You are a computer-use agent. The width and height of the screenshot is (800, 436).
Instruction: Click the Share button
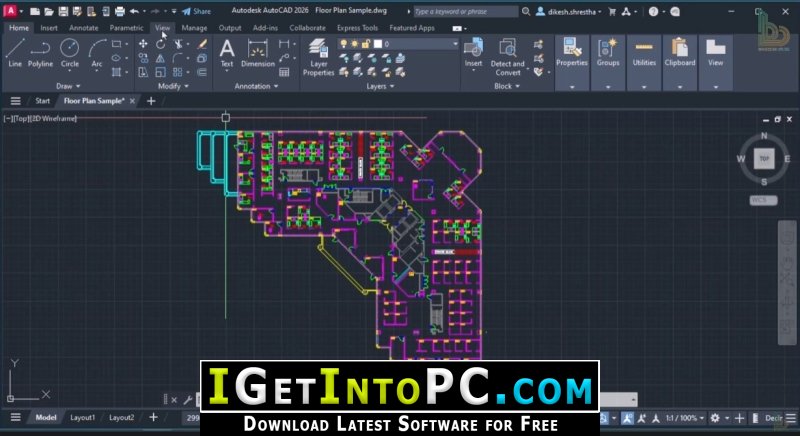[x=196, y=11]
